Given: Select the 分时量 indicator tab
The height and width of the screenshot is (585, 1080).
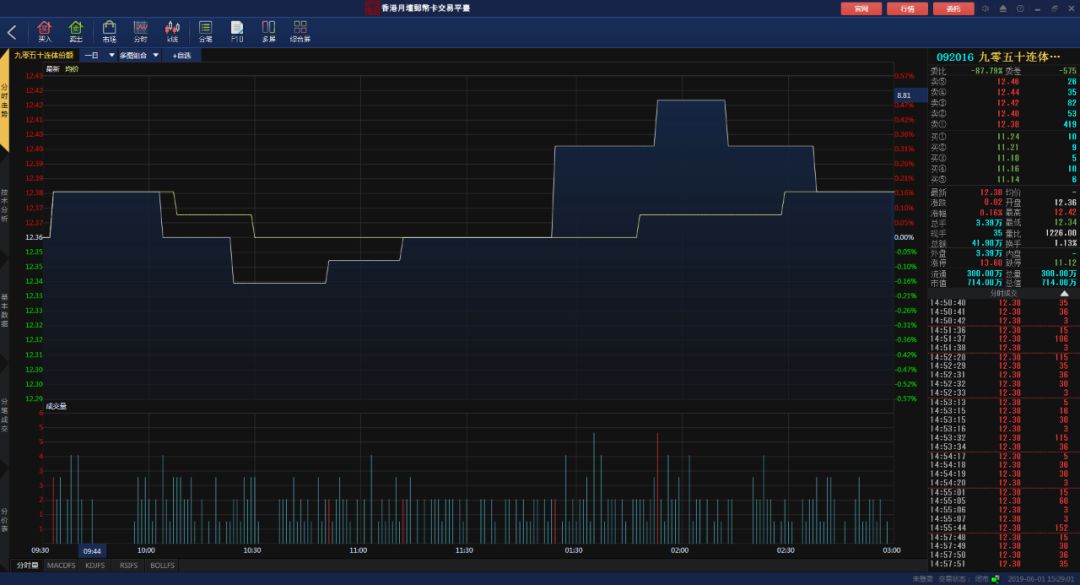Looking at the screenshot, I should 27,565.
